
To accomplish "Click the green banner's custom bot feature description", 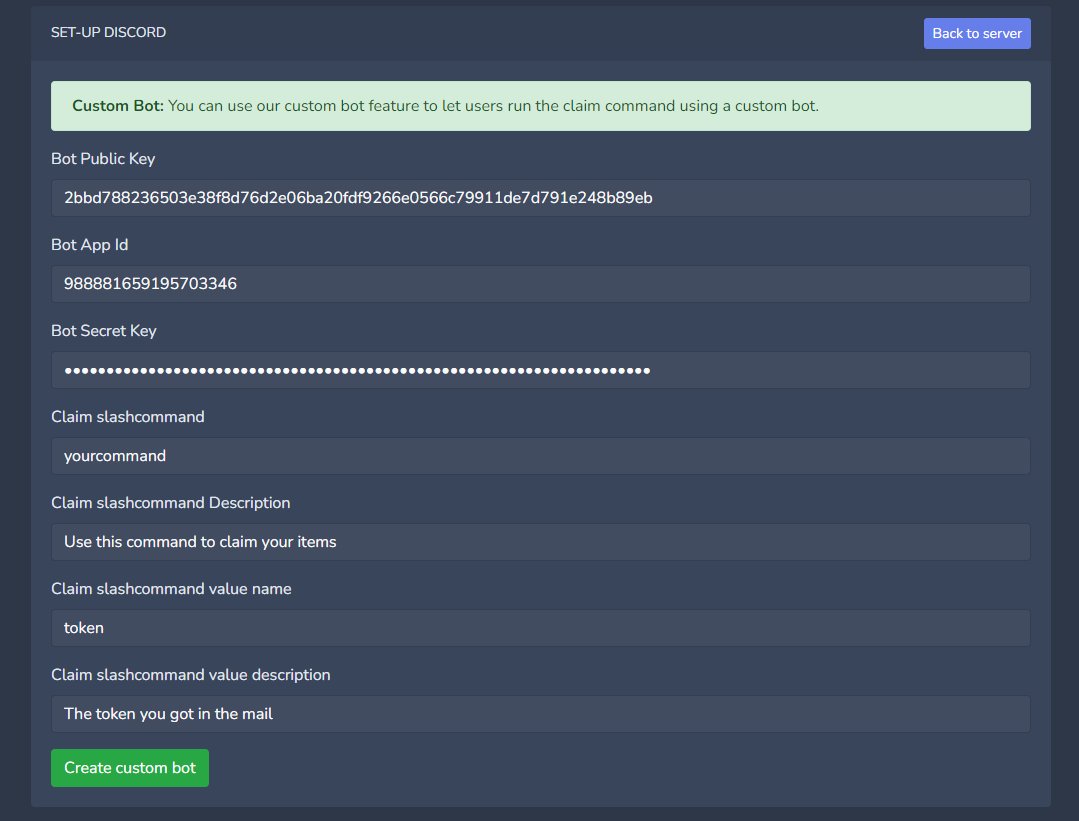I will pos(493,106).
